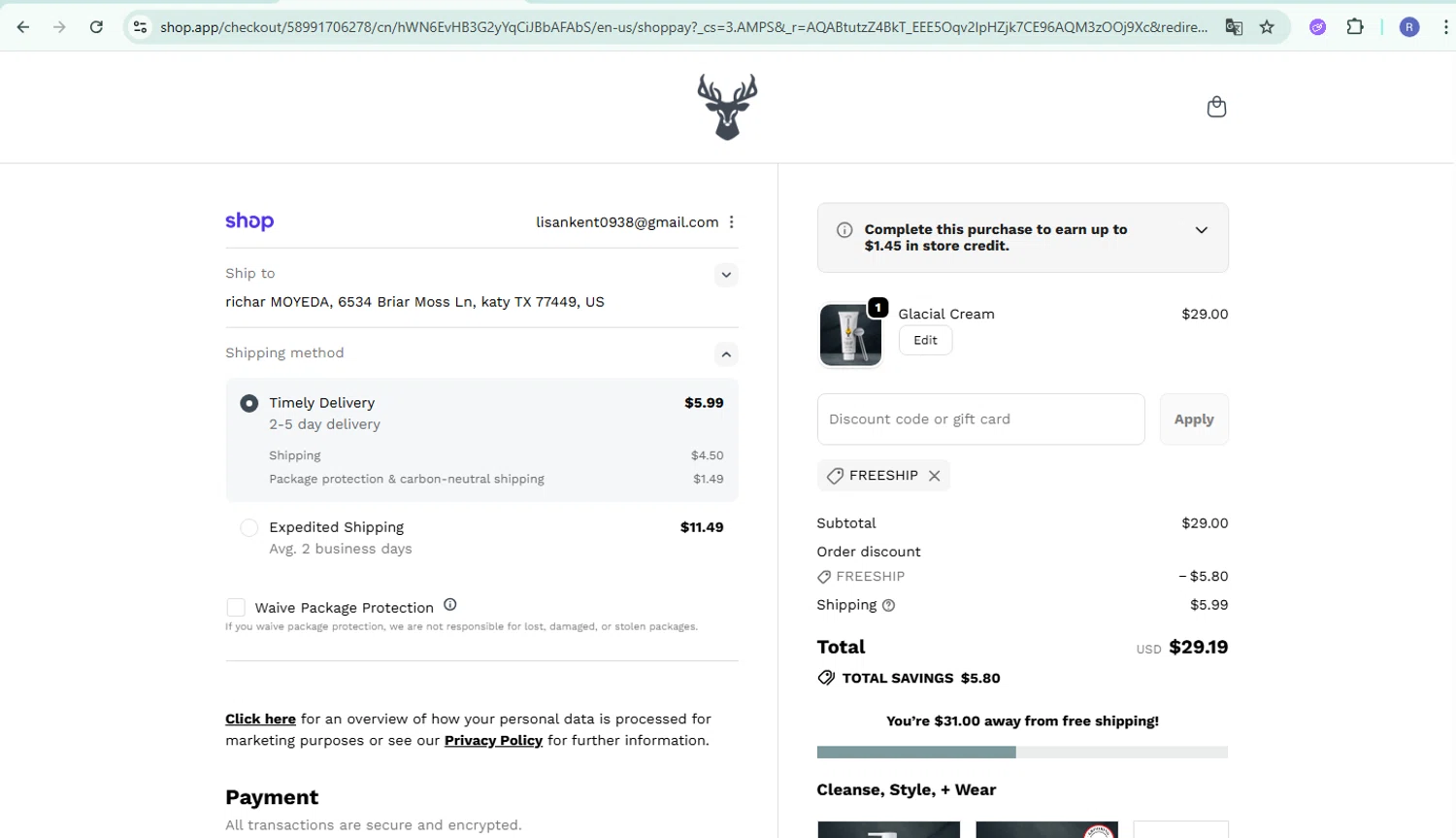Click the free shipping progress bar

[x=1022, y=753]
